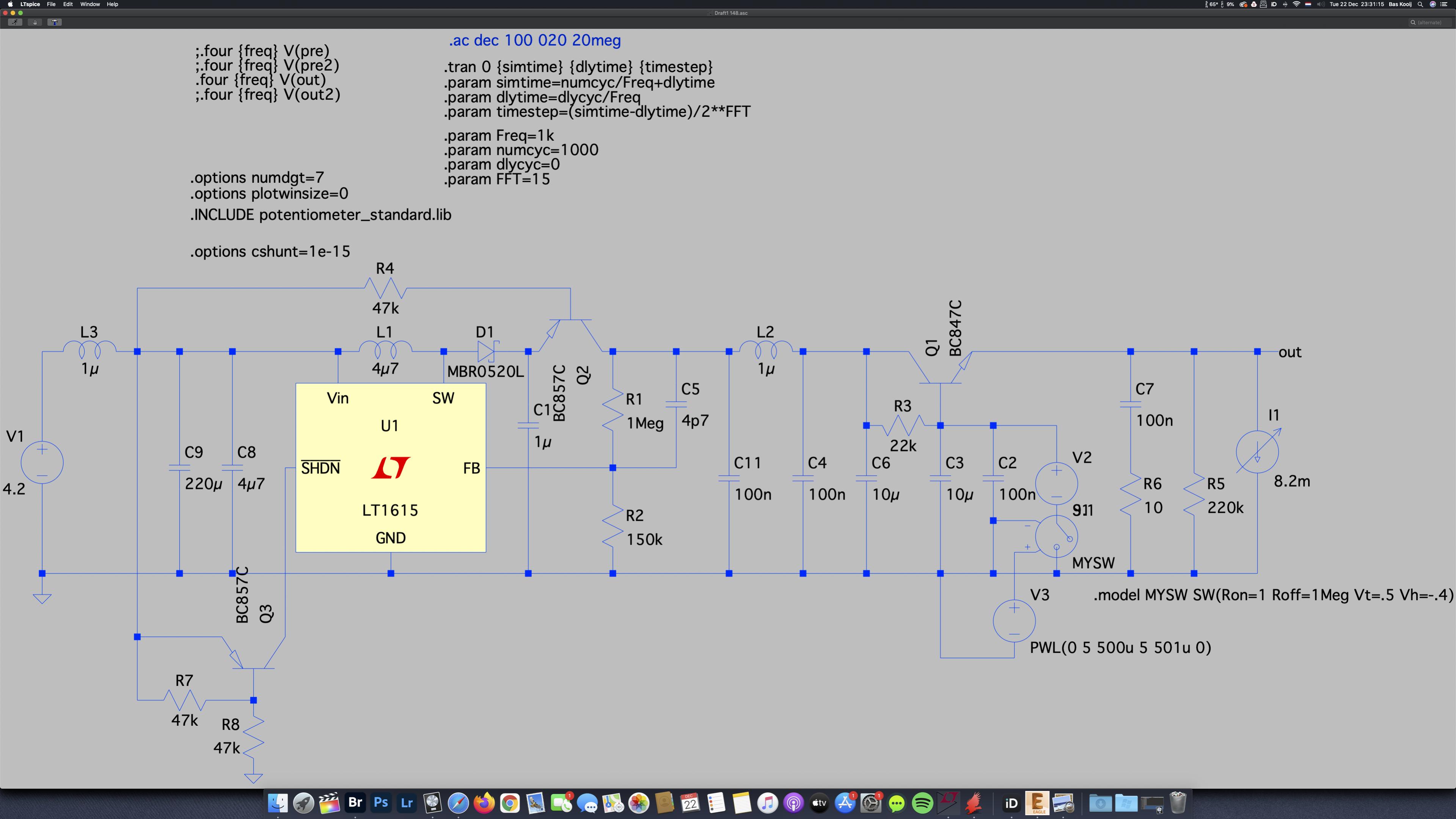Open EAGLE from the Dock
The image size is (1456, 819).
coord(1037,803)
